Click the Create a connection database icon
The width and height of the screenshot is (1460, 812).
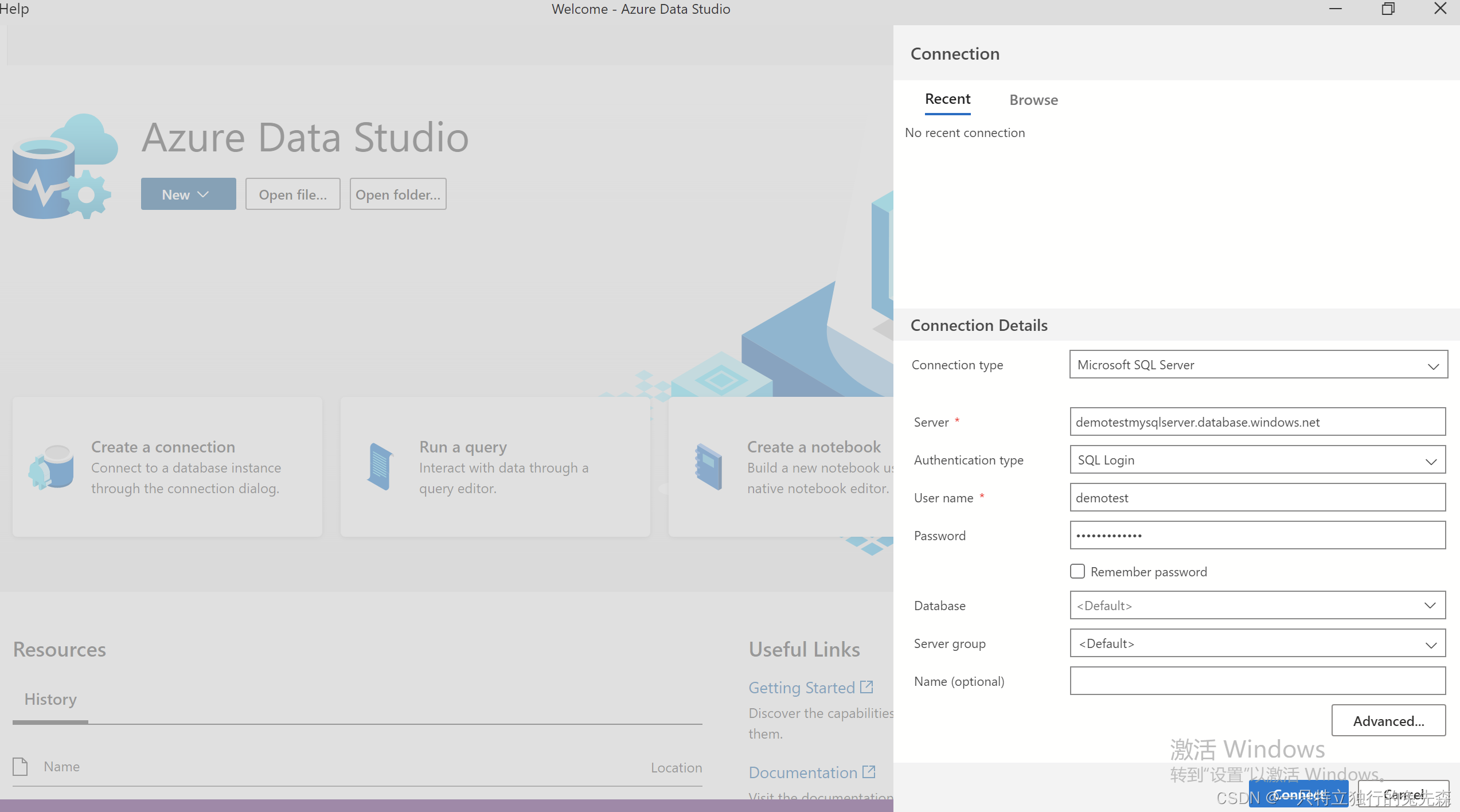52,466
